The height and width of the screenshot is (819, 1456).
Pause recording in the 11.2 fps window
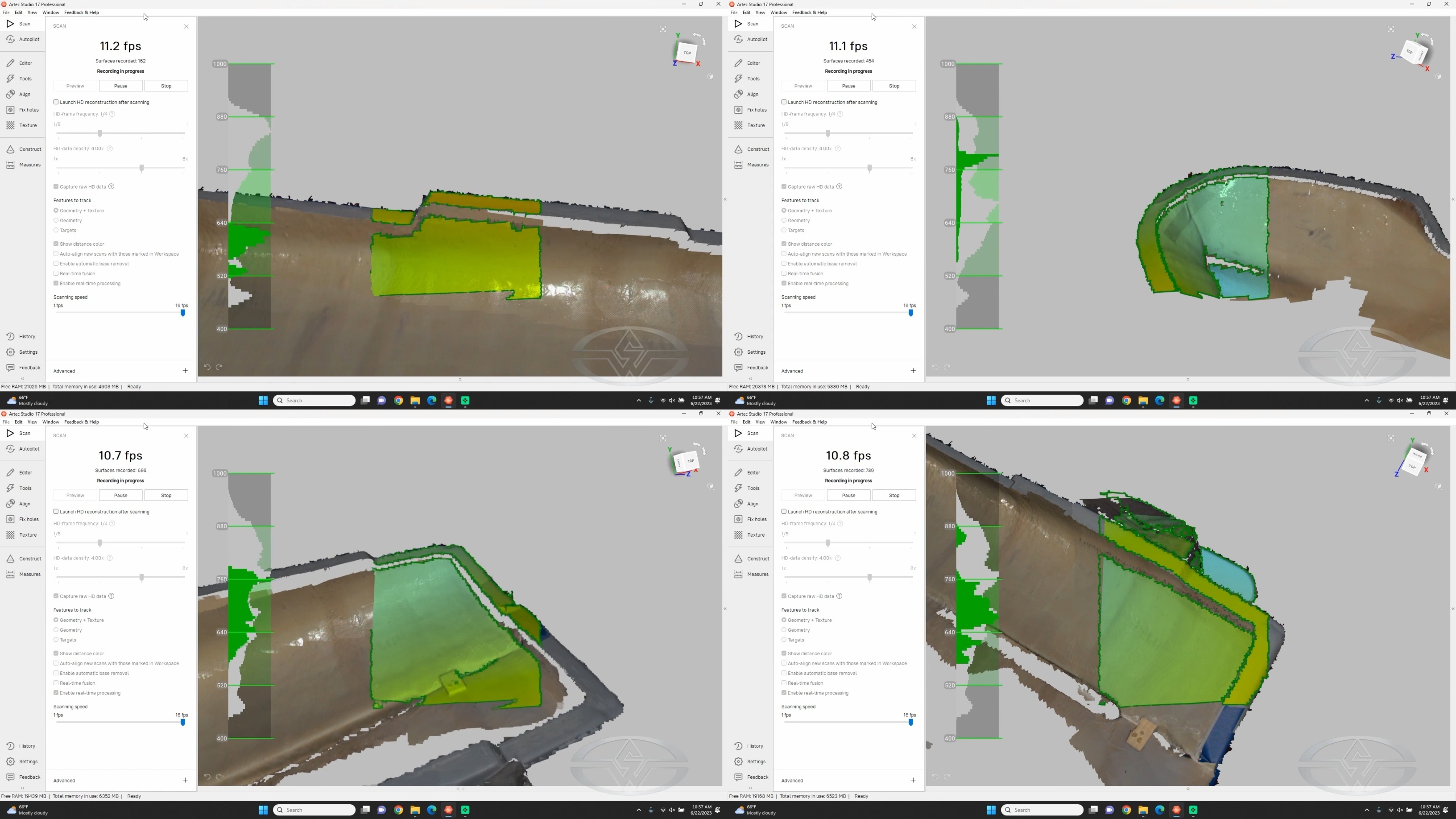(x=120, y=86)
